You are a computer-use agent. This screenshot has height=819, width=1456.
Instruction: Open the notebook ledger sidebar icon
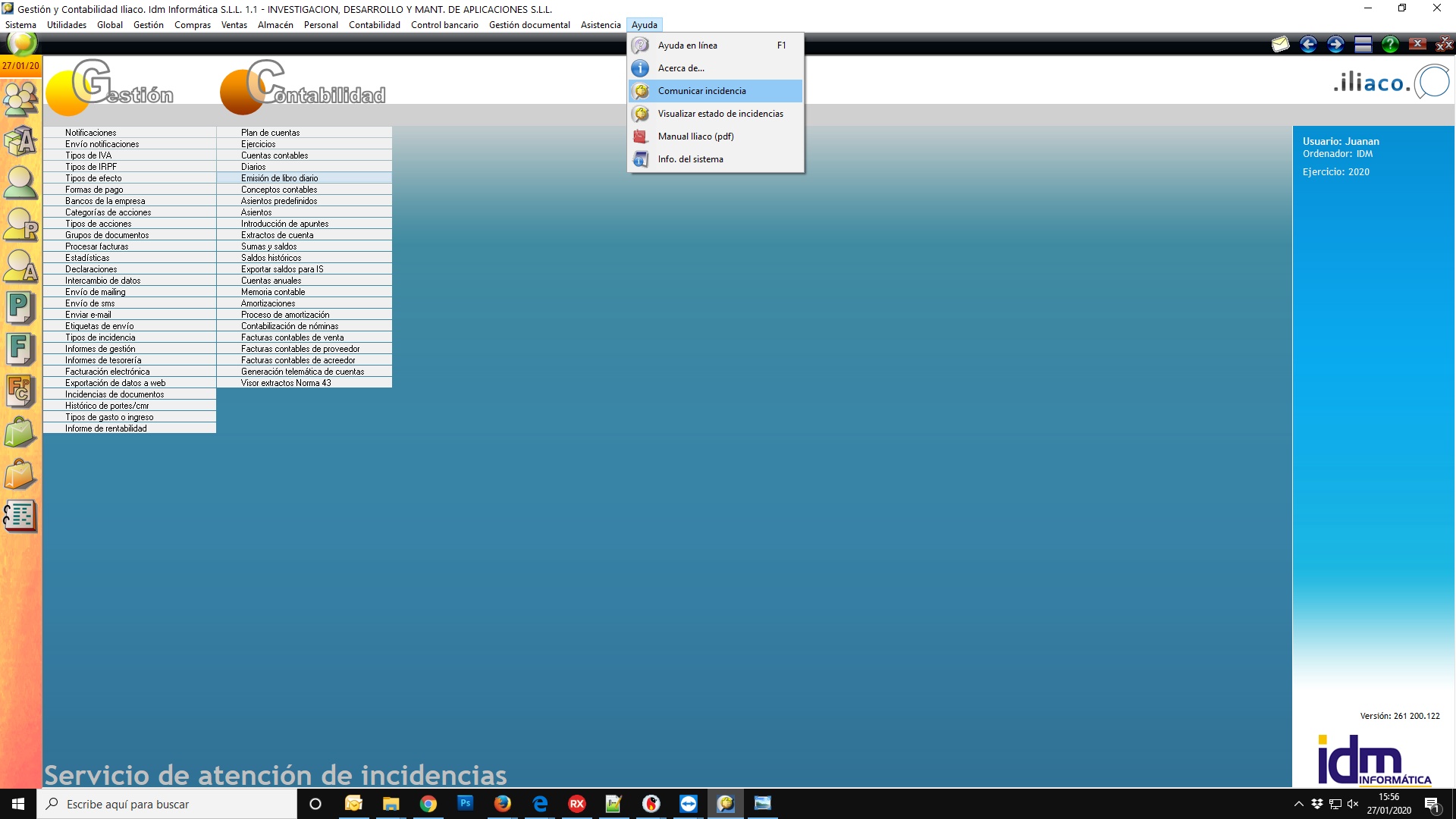pos(20,516)
